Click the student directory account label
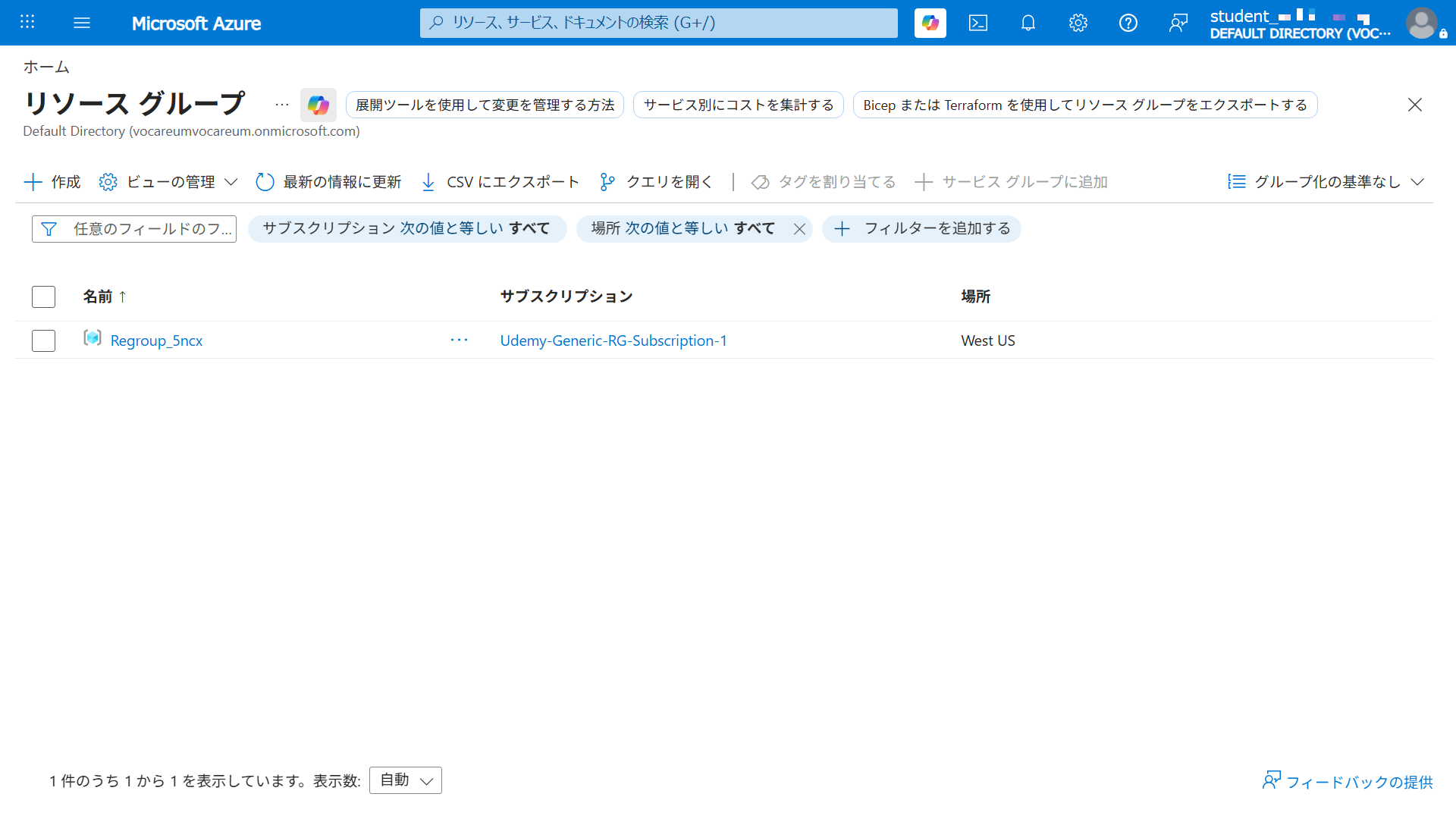The width and height of the screenshot is (1456, 819). (x=1301, y=24)
